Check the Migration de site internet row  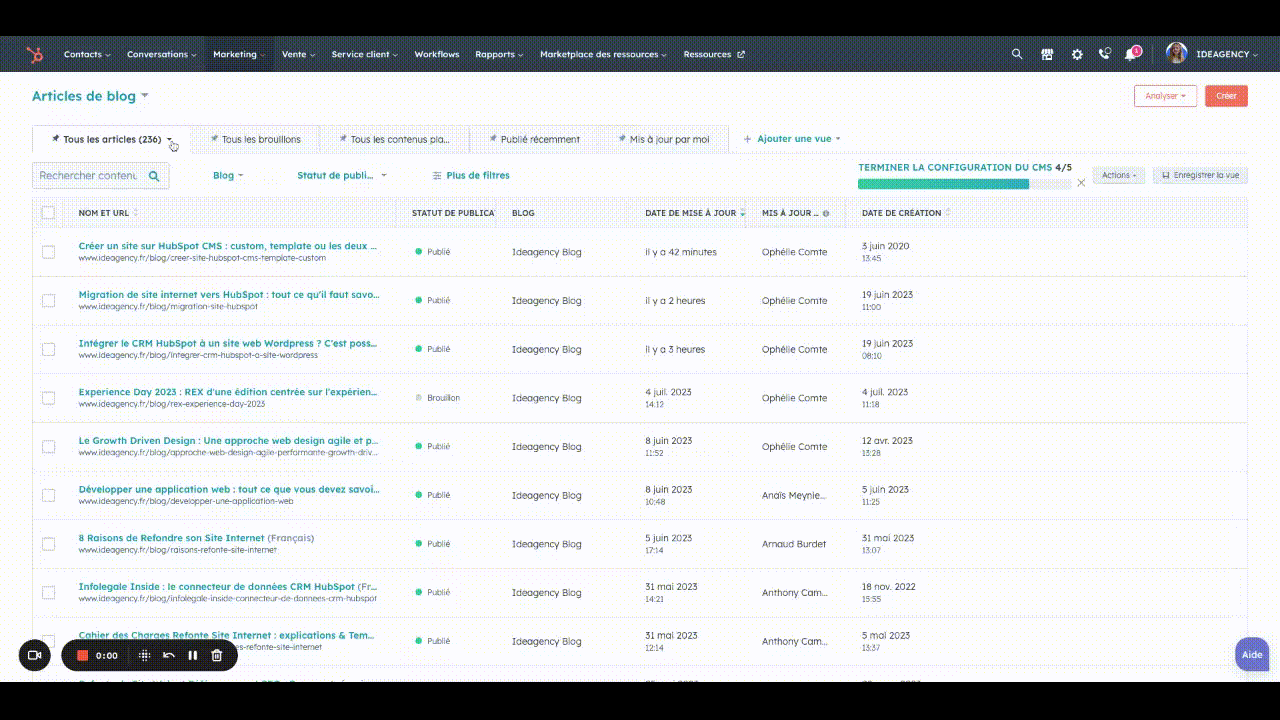tap(48, 300)
